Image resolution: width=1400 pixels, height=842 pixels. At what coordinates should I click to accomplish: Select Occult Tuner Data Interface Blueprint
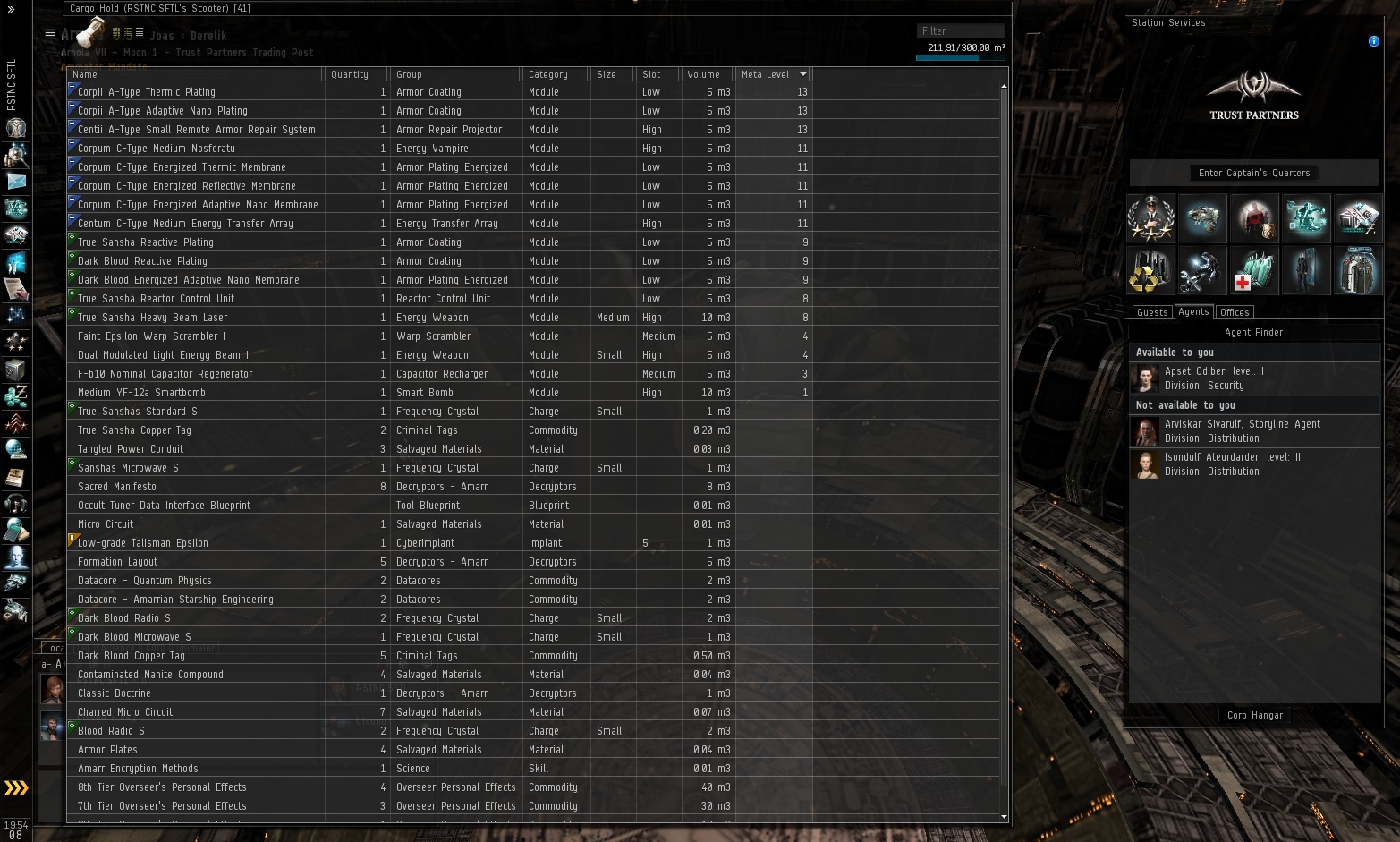pyautogui.click(x=533, y=505)
